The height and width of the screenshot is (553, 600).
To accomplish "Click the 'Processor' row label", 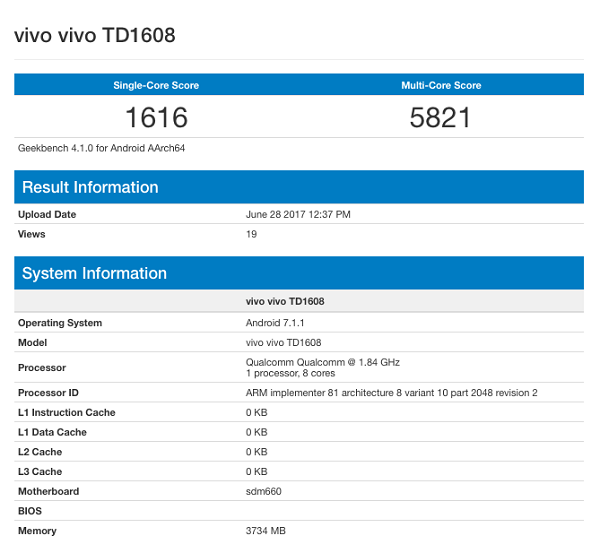I will 42,367.
